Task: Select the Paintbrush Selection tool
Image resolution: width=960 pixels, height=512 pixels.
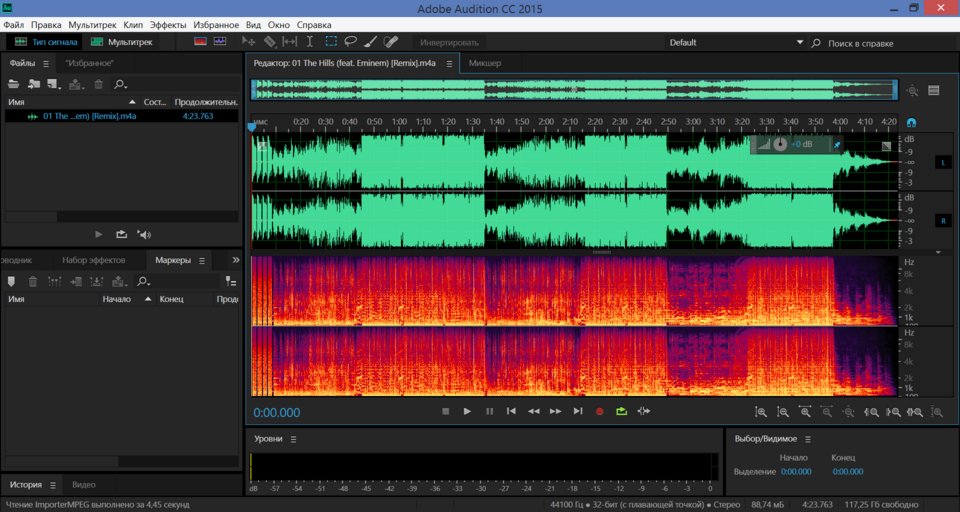Action: point(370,42)
